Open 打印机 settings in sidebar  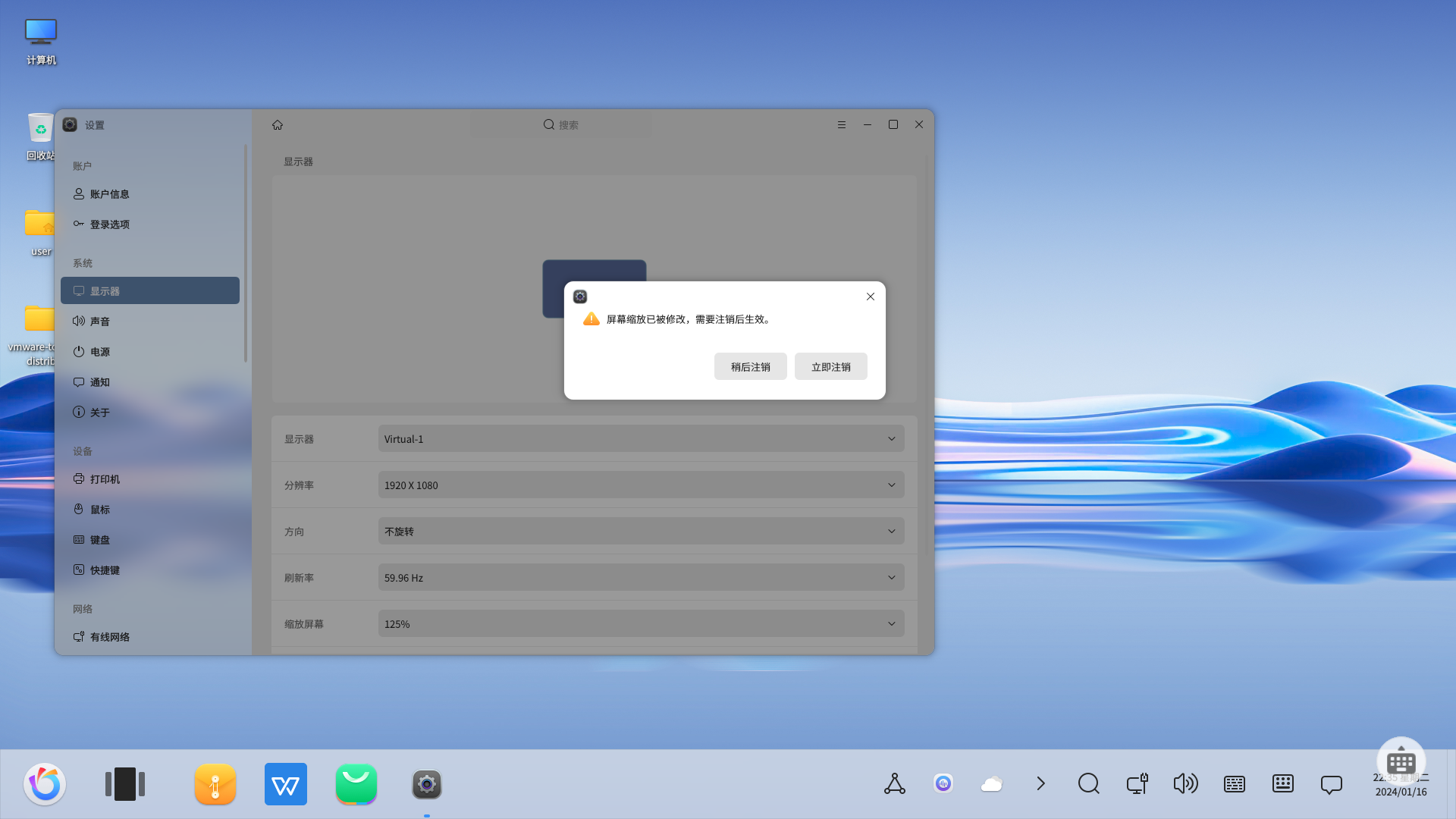pos(149,479)
